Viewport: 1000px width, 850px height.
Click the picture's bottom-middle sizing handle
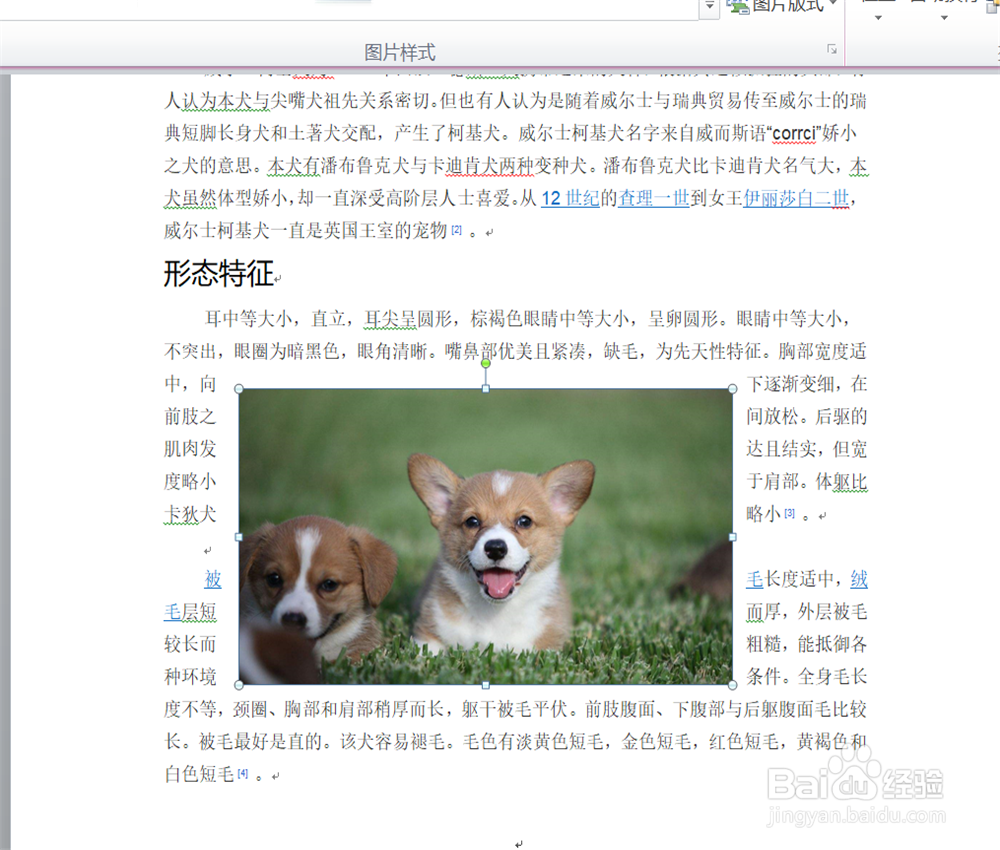tap(486, 685)
